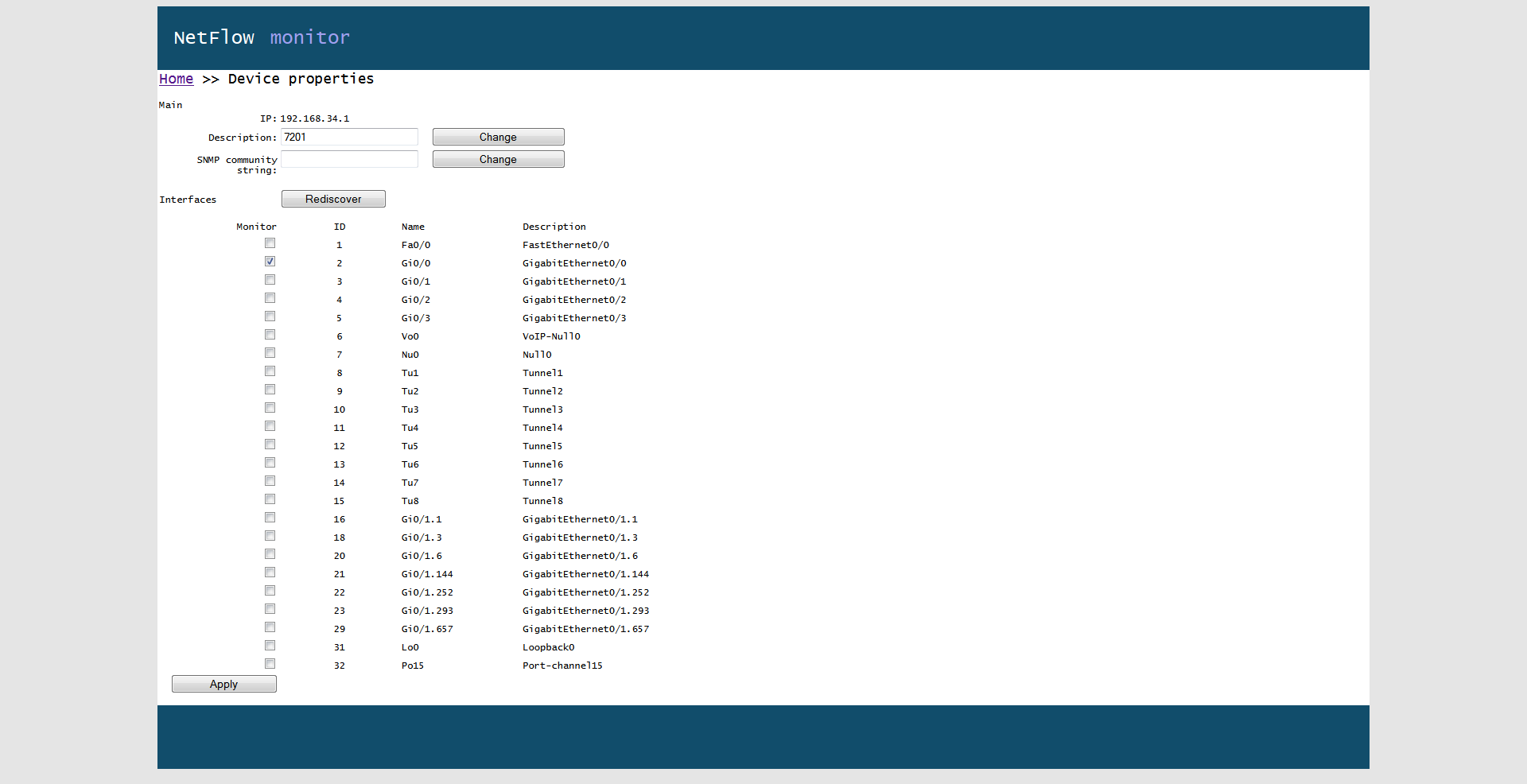
Task: Enable monitoring for interface Gi0/1
Action: click(270, 279)
